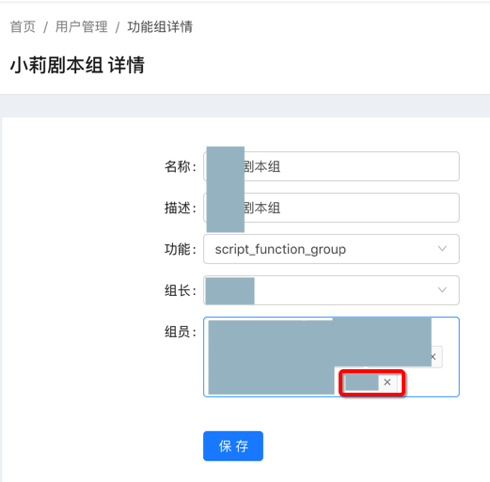Click the 保存 button
Image resolution: width=490 pixels, height=482 pixels.
233,446
